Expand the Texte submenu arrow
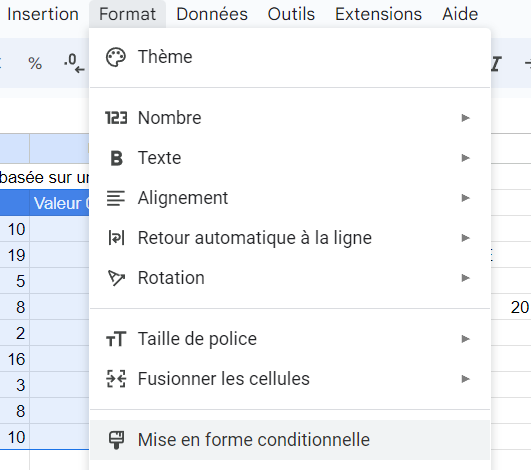 click(466, 158)
